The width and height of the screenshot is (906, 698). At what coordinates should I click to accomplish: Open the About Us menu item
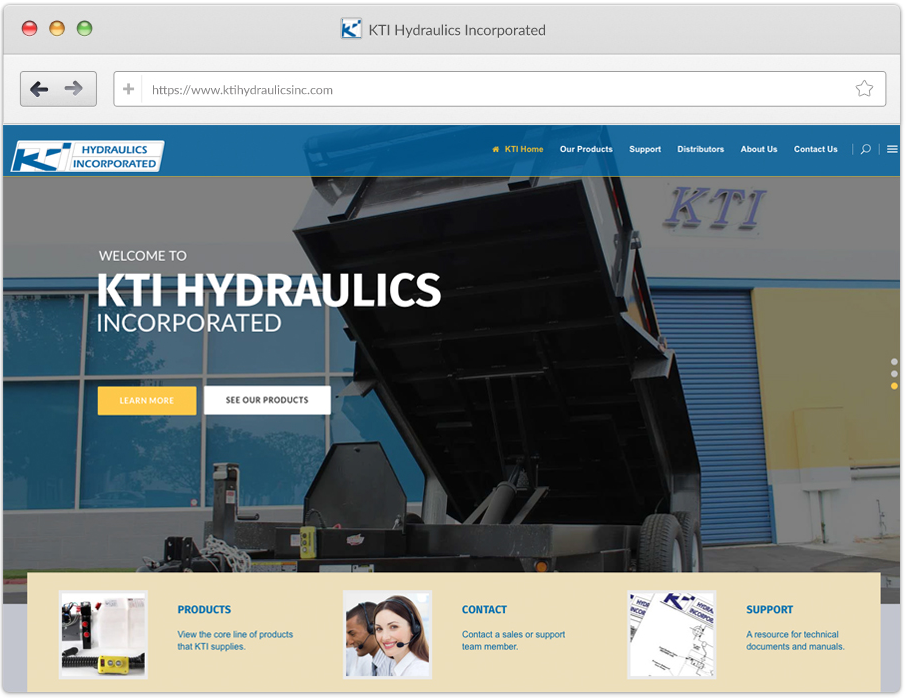[759, 149]
